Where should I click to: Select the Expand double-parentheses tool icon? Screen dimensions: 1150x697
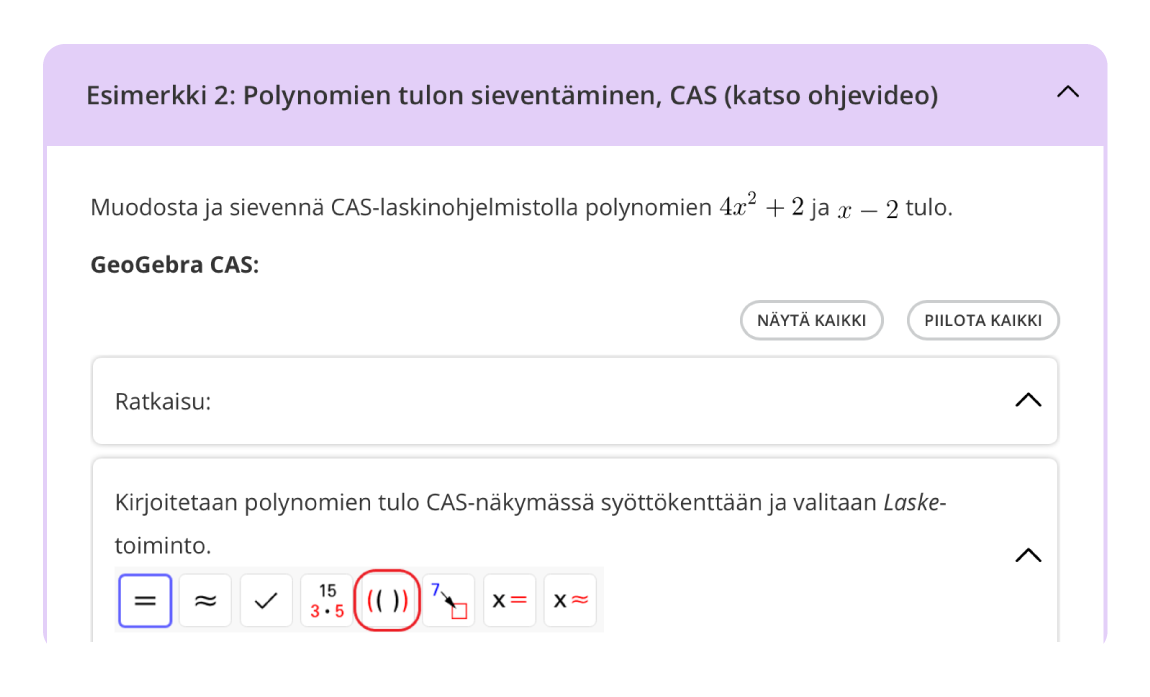tap(387, 601)
